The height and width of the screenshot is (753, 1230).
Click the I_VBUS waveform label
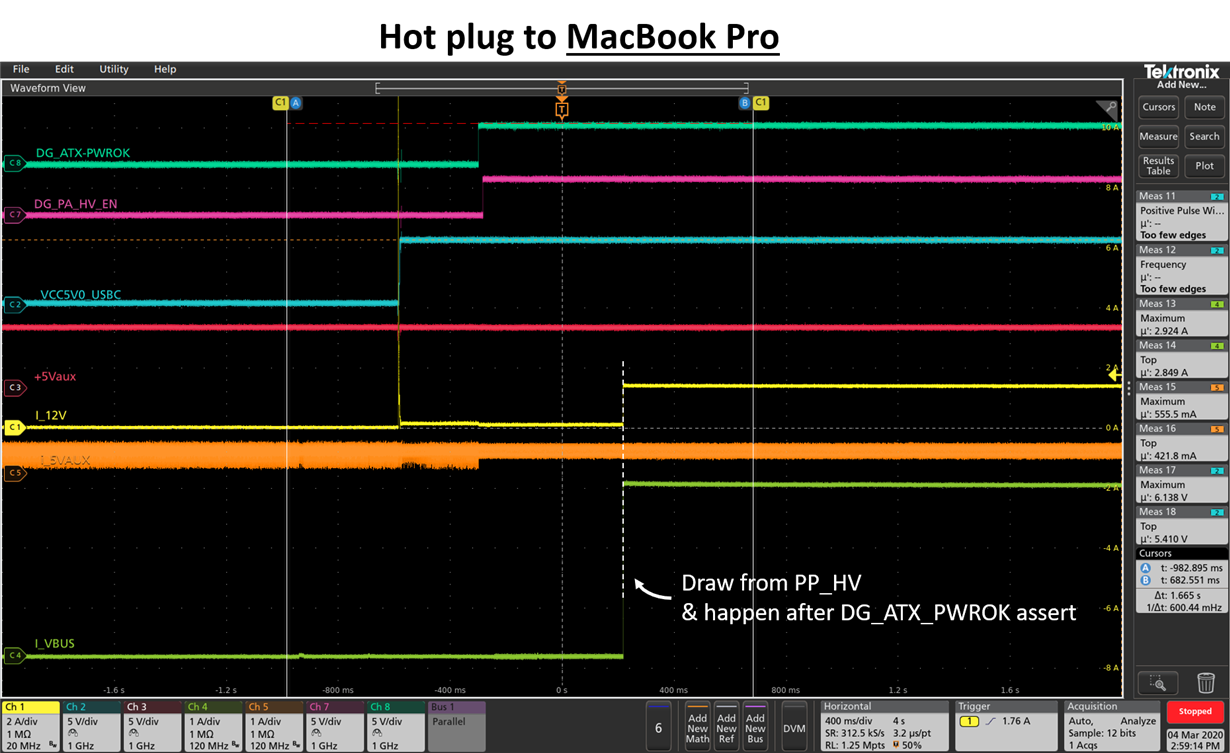pyautogui.click(x=54, y=643)
